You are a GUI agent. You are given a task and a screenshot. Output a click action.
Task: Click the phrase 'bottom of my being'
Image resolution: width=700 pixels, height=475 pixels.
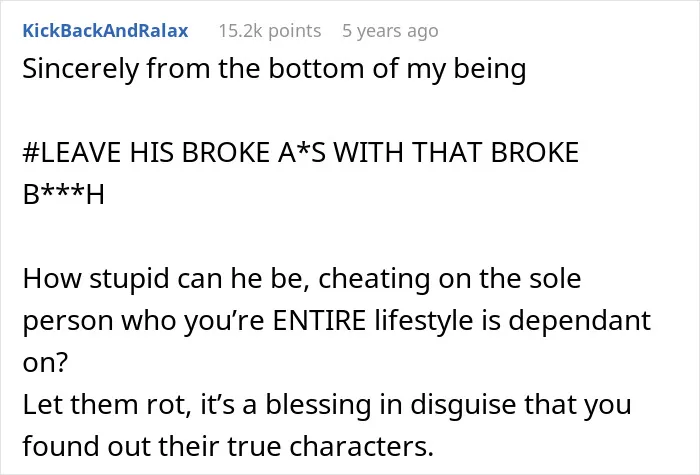(397, 70)
